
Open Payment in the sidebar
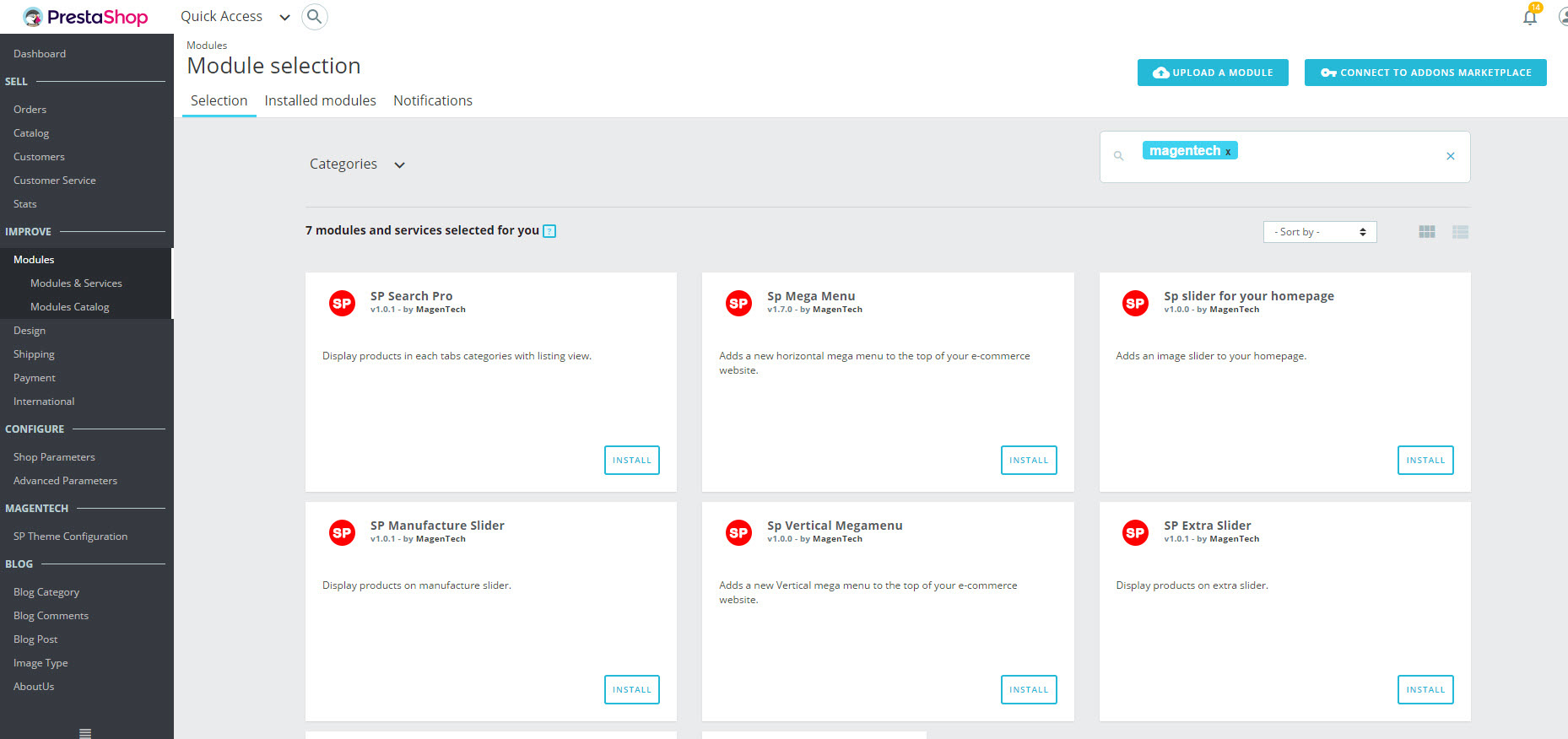coord(35,378)
